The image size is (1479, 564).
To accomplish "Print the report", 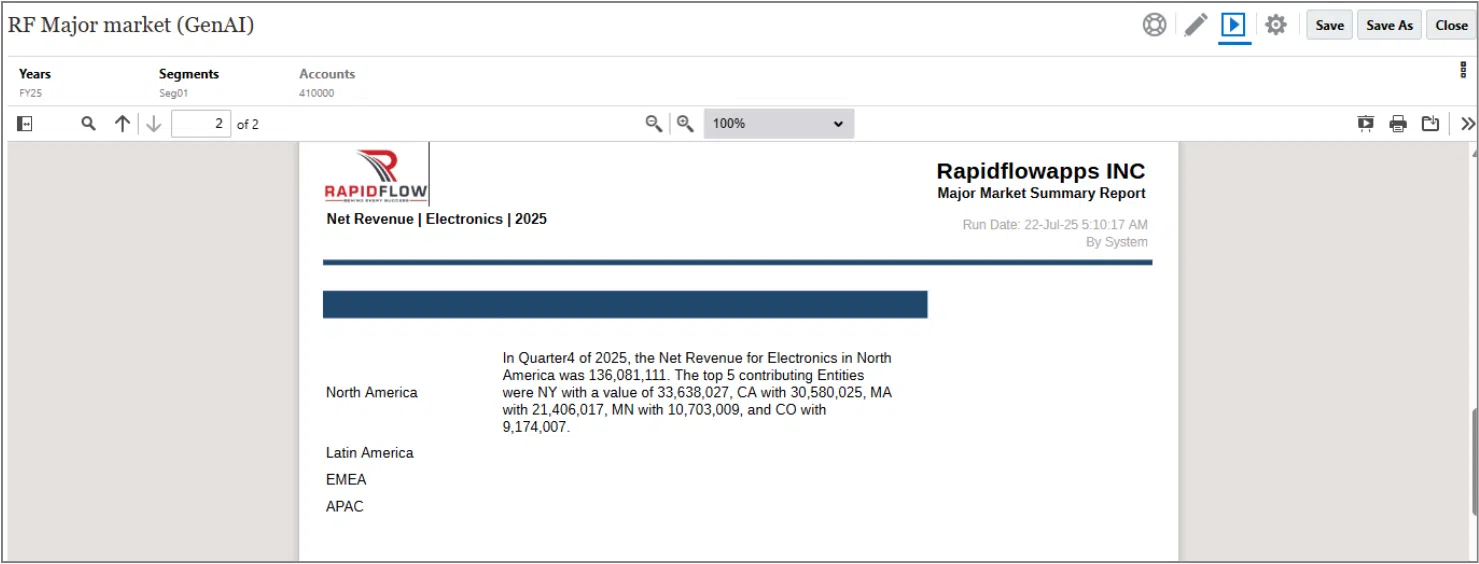I will (1398, 124).
